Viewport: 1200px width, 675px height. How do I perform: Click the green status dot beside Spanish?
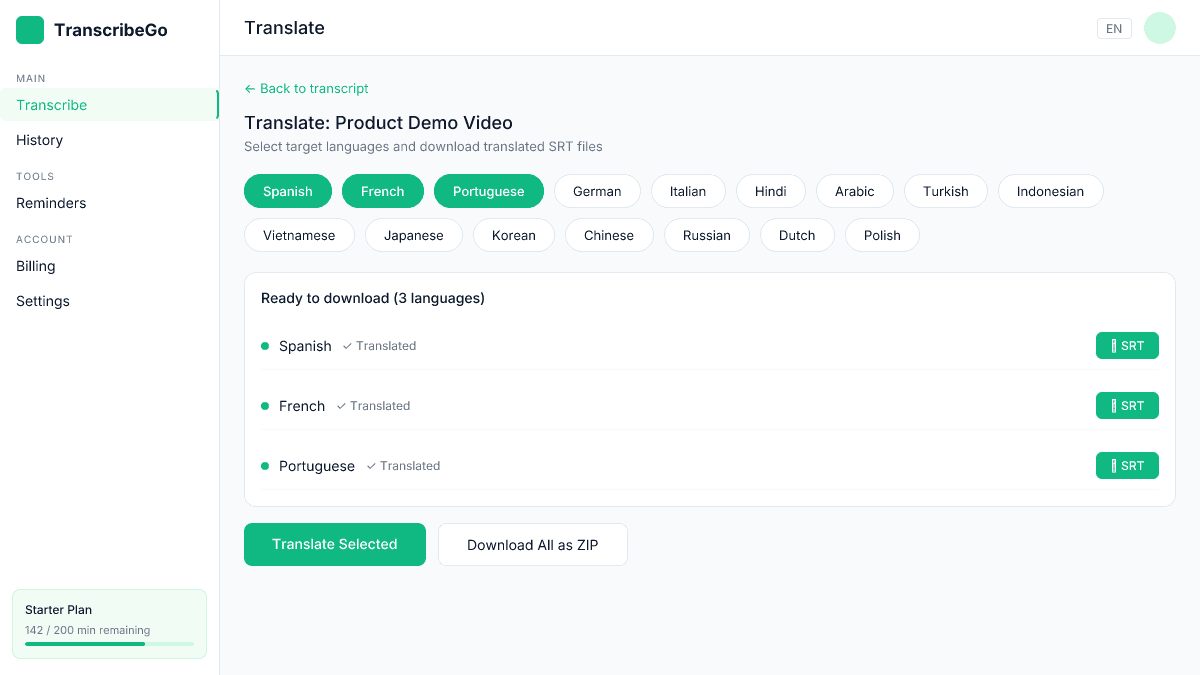click(x=265, y=345)
